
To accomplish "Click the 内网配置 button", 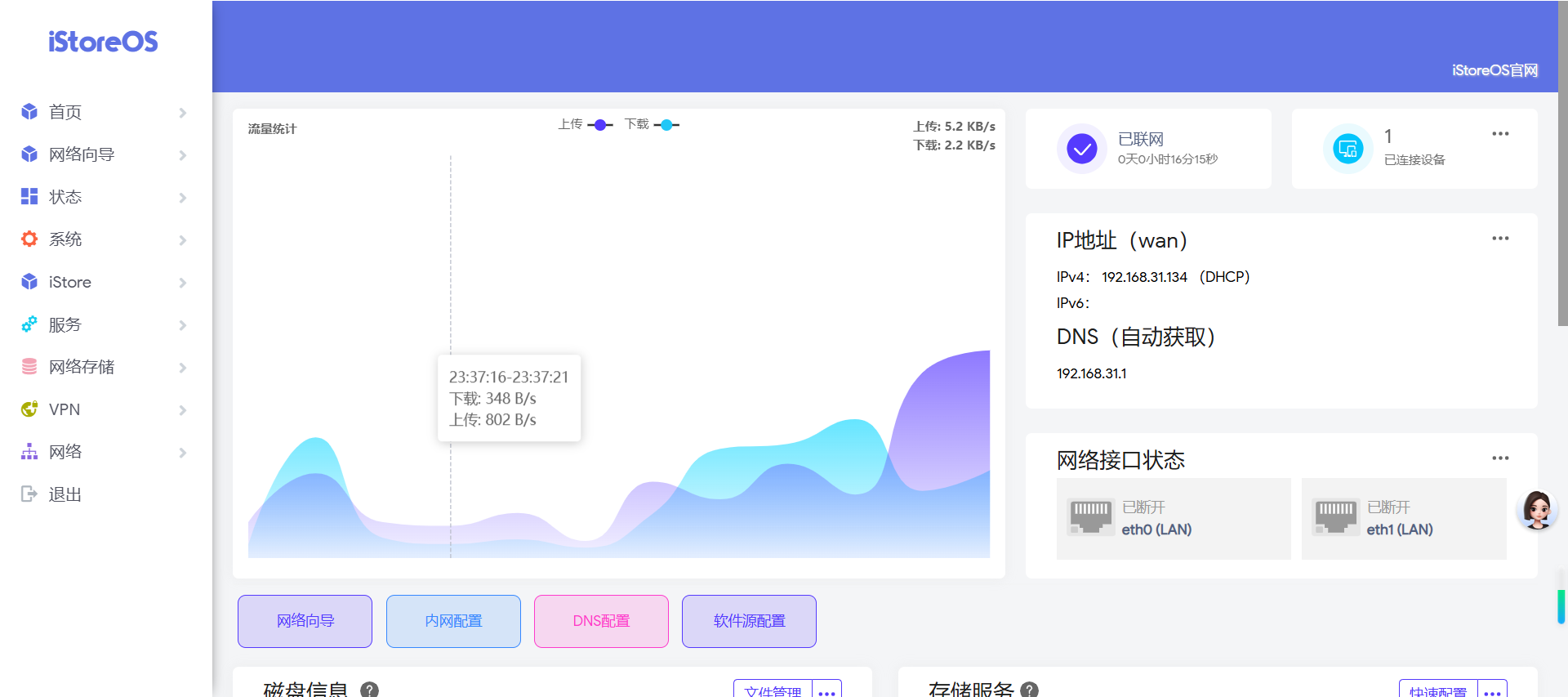I will tap(453, 621).
